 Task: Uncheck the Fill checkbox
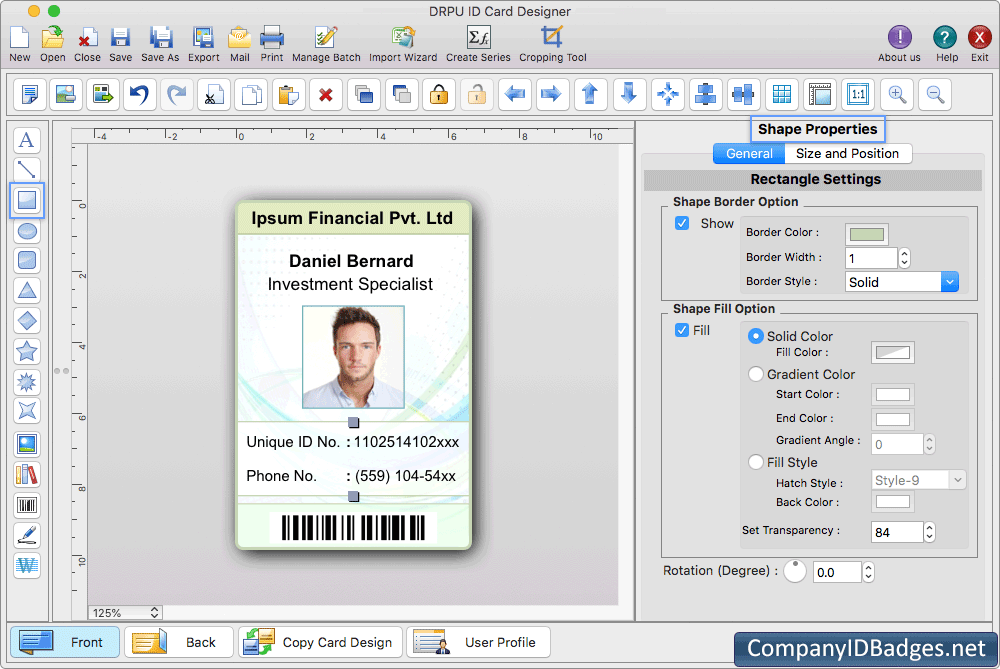(x=682, y=330)
